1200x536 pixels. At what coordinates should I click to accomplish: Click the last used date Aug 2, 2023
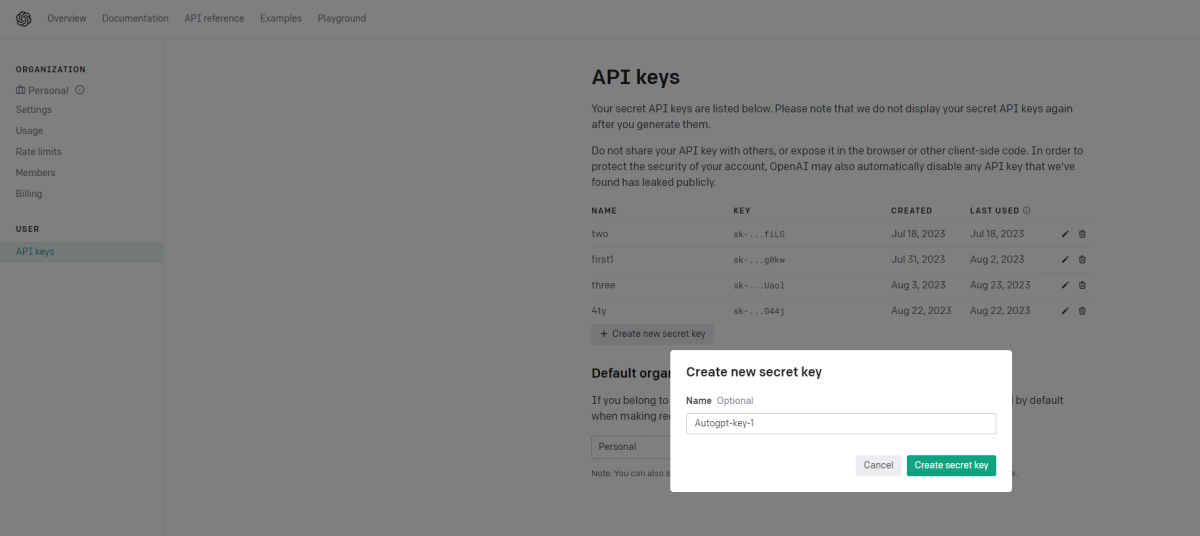point(997,260)
